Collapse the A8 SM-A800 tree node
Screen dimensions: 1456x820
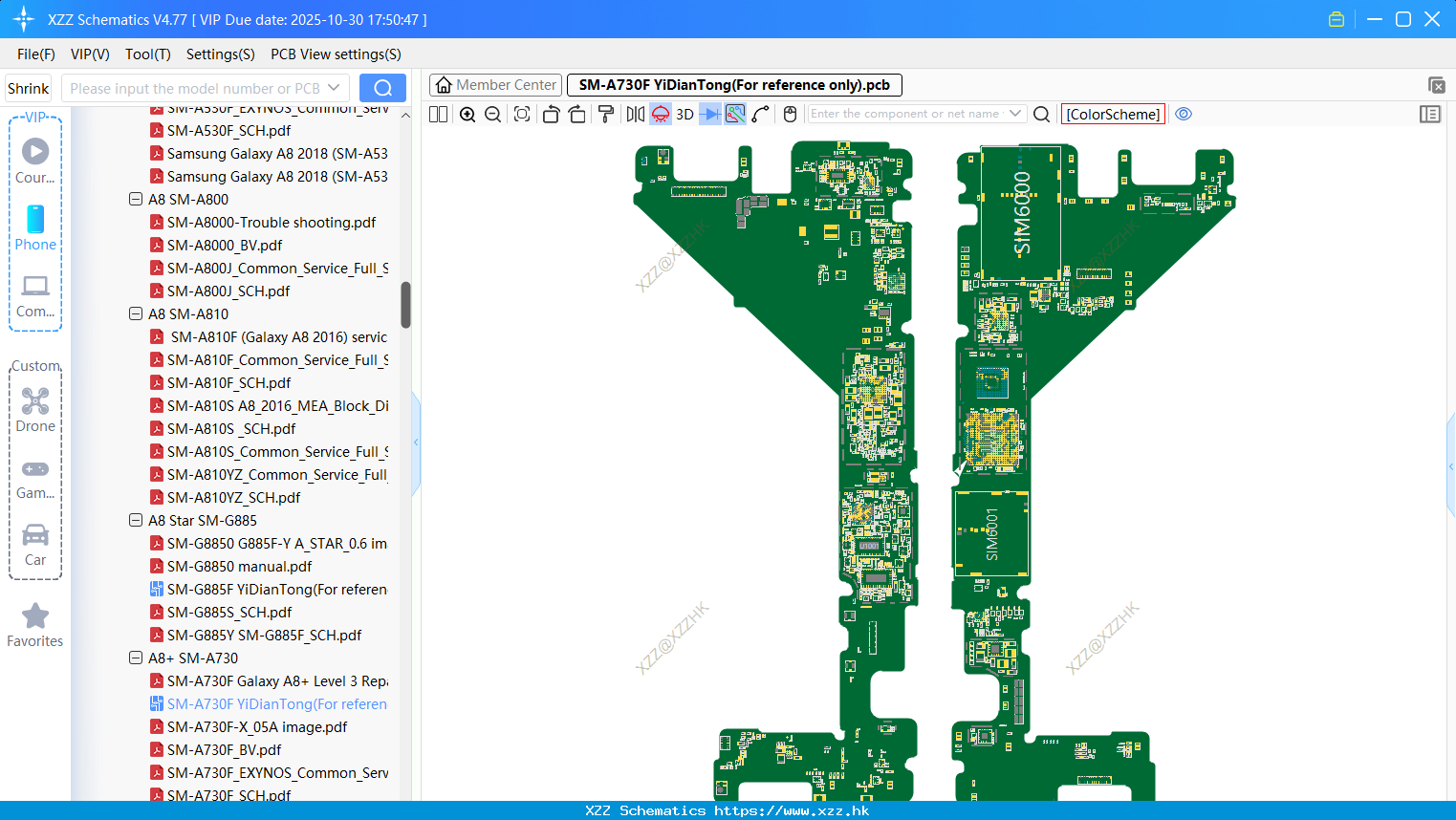tap(136, 200)
